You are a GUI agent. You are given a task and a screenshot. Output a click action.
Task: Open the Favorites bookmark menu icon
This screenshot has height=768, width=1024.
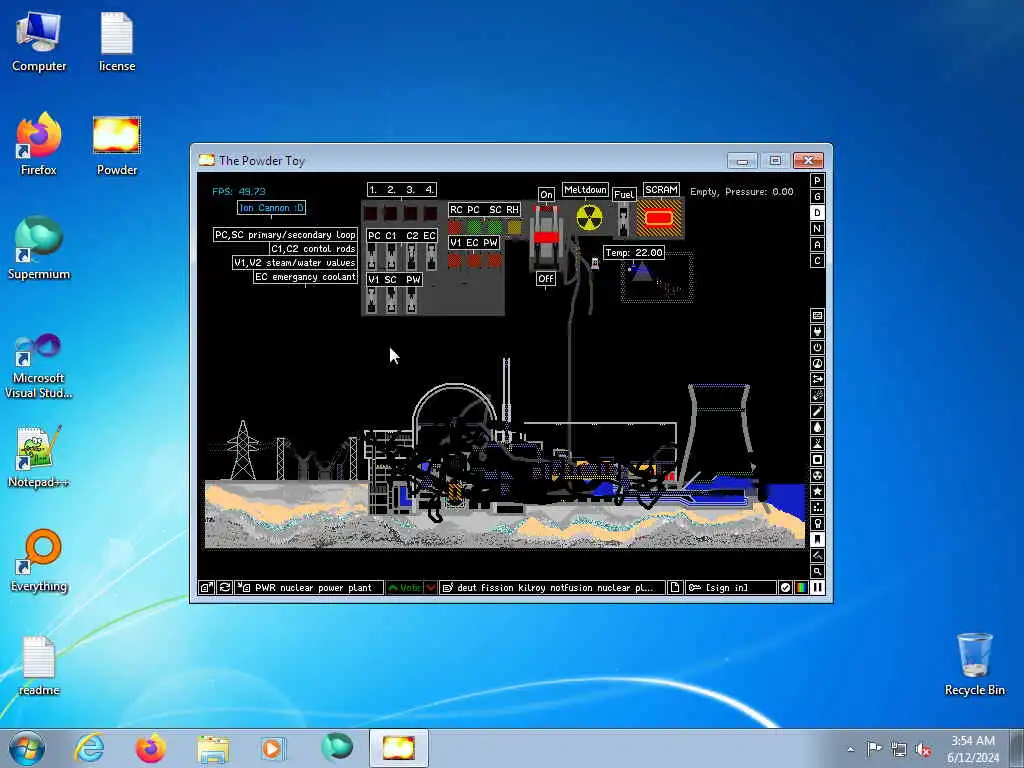[x=817, y=539]
